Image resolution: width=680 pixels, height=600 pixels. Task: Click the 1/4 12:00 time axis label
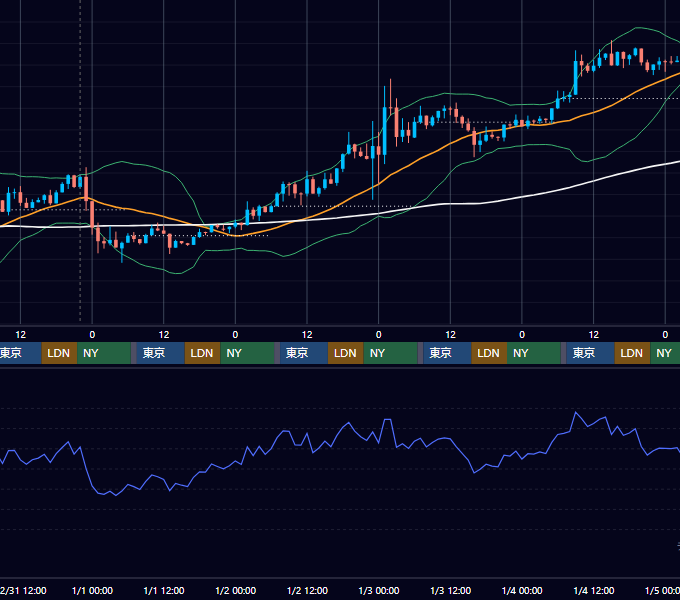click(x=594, y=590)
